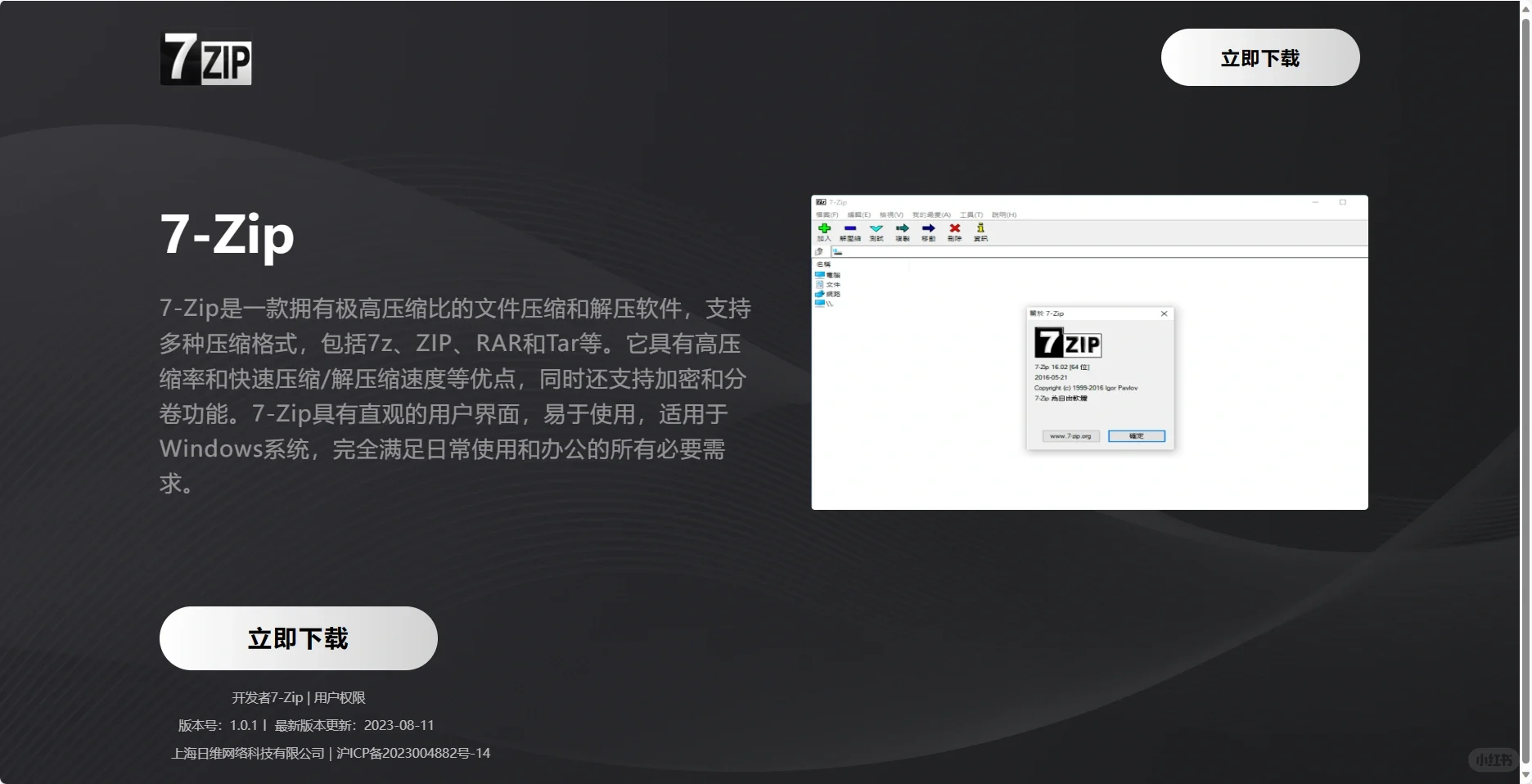Click the 測試 checkmark icon in screenshot
The image size is (1532, 784).
pyautogui.click(x=876, y=228)
